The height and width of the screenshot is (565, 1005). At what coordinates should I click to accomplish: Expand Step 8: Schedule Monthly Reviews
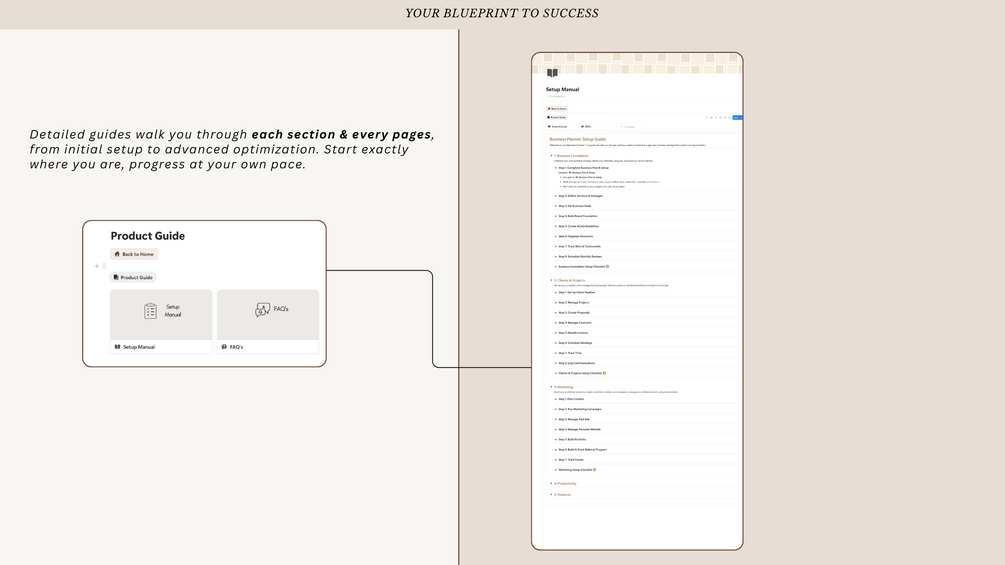click(x=556, y=257)
